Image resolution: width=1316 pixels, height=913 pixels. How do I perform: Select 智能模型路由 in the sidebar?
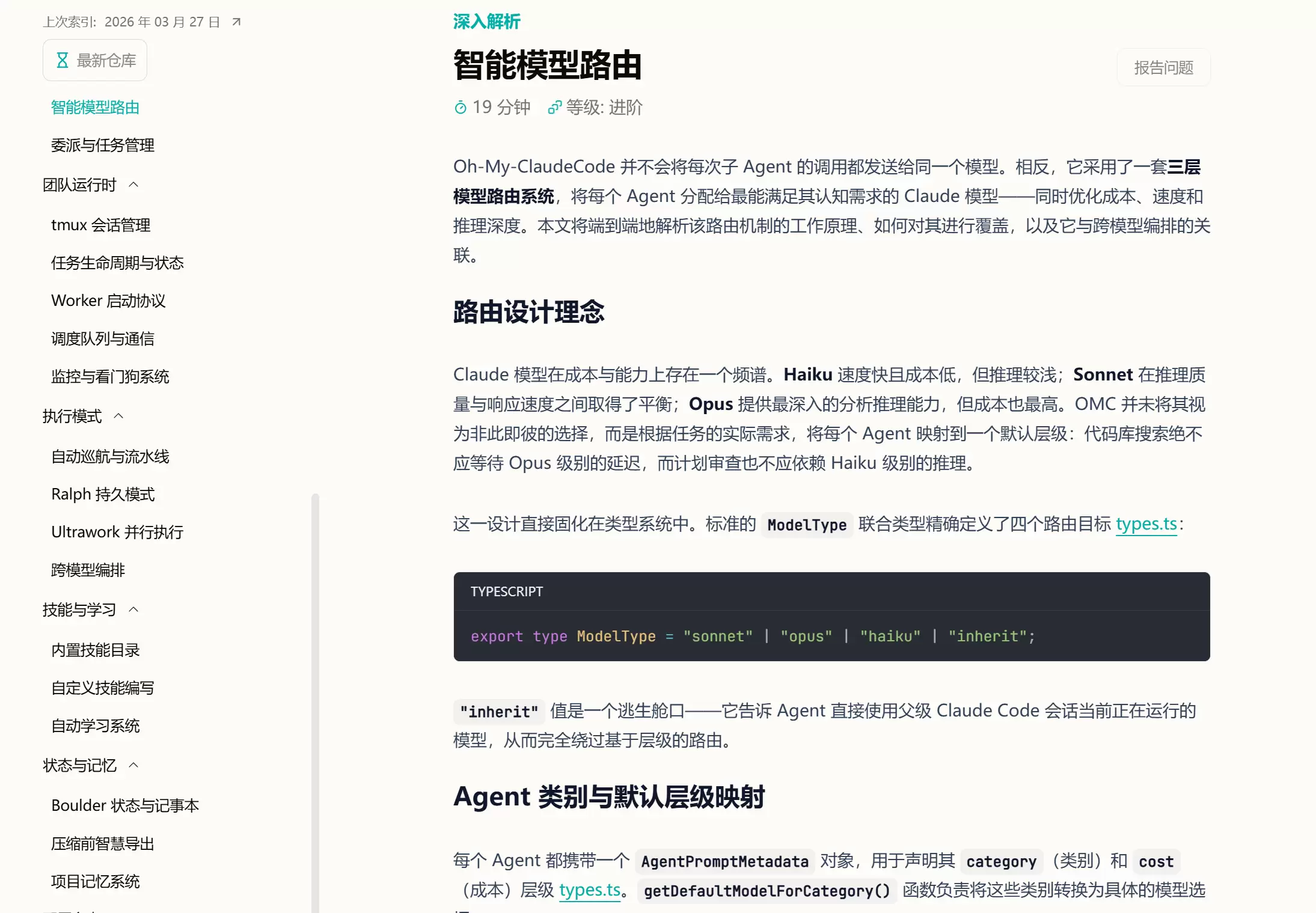pos(95,107)
